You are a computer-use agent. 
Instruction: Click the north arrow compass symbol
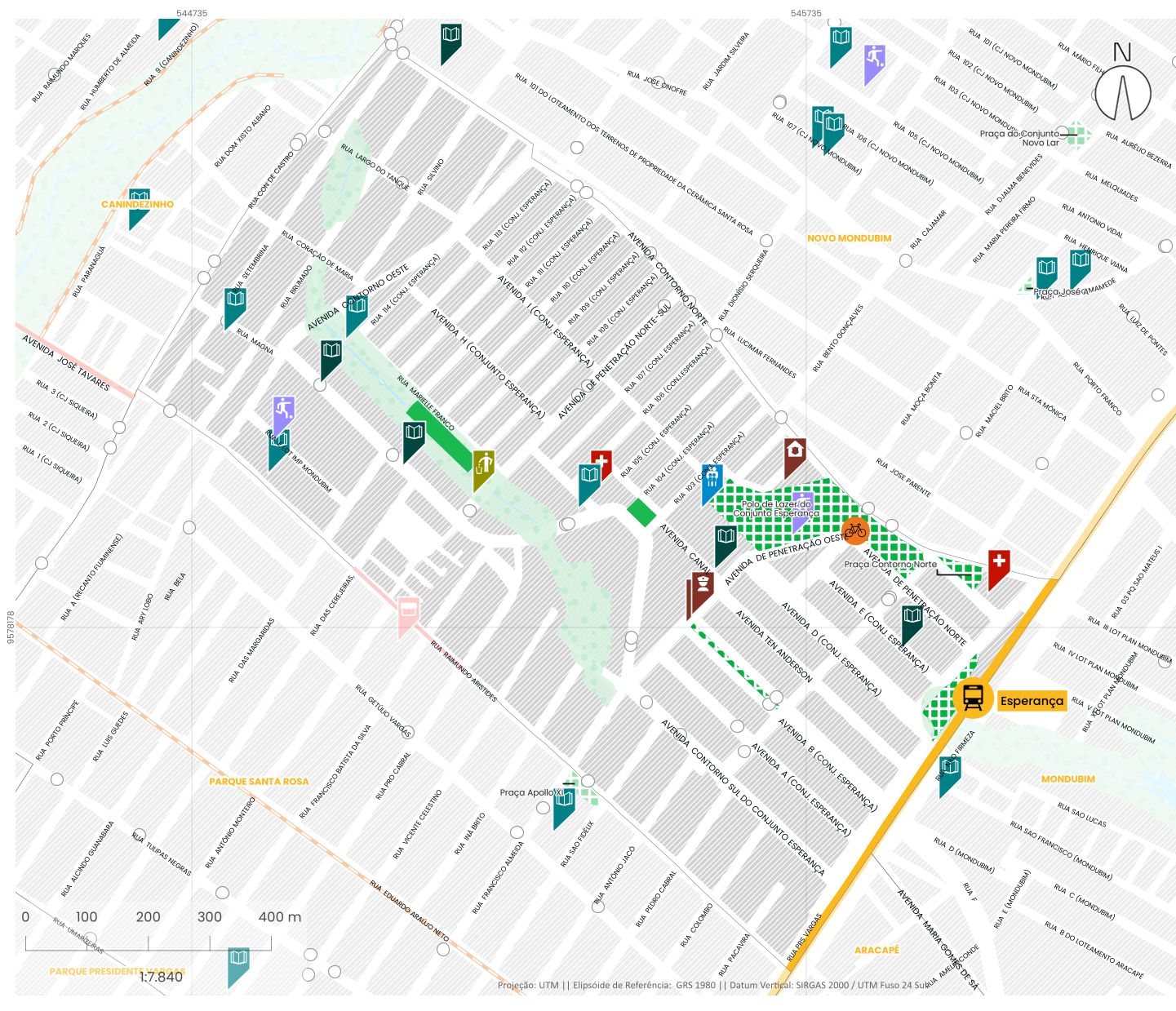[x=1123, y=83]
